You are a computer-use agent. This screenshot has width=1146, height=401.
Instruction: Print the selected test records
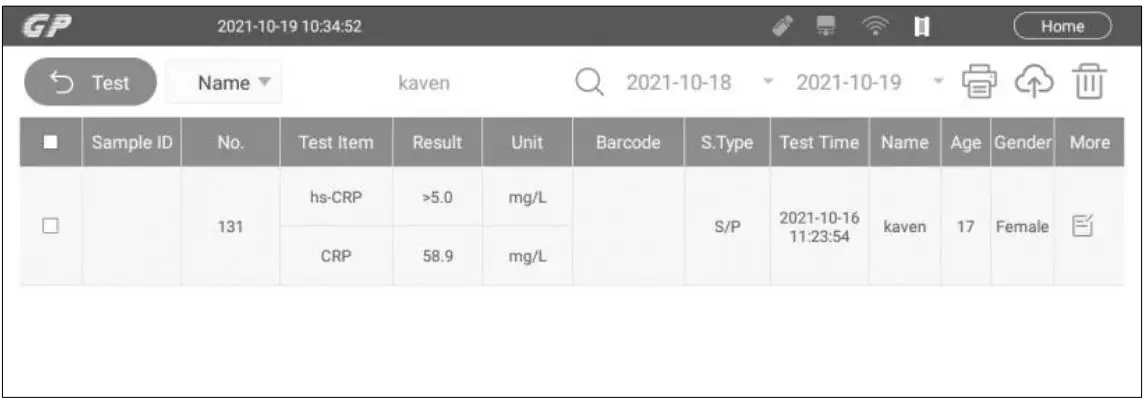[x=980, y=83]
